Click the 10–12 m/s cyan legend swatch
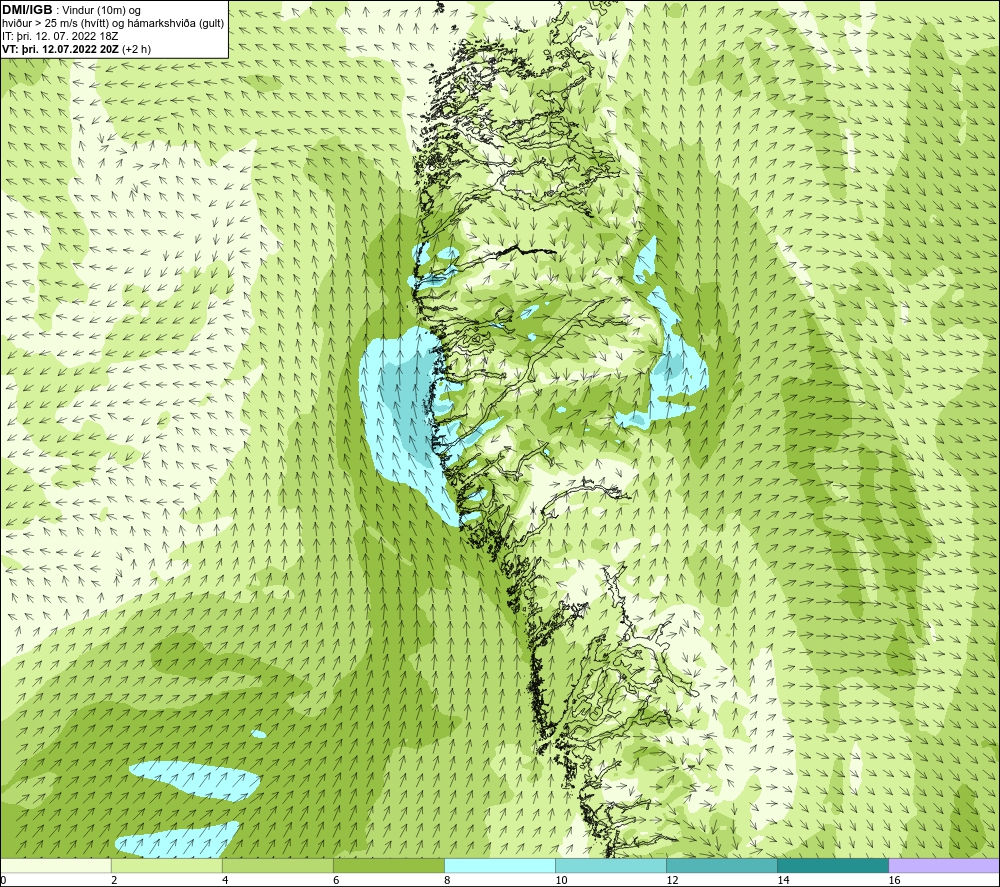Screen dimensions: 1000x887 click(x=611, y=865)
